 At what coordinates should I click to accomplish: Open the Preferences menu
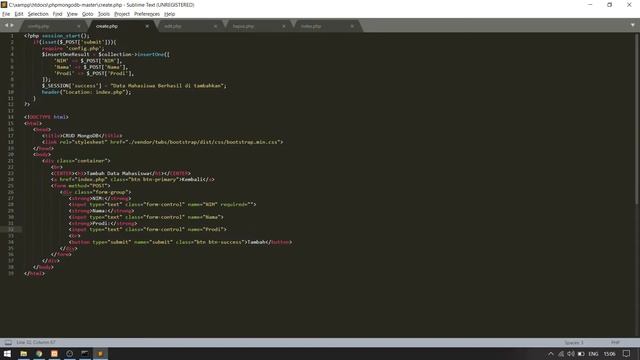147,14
